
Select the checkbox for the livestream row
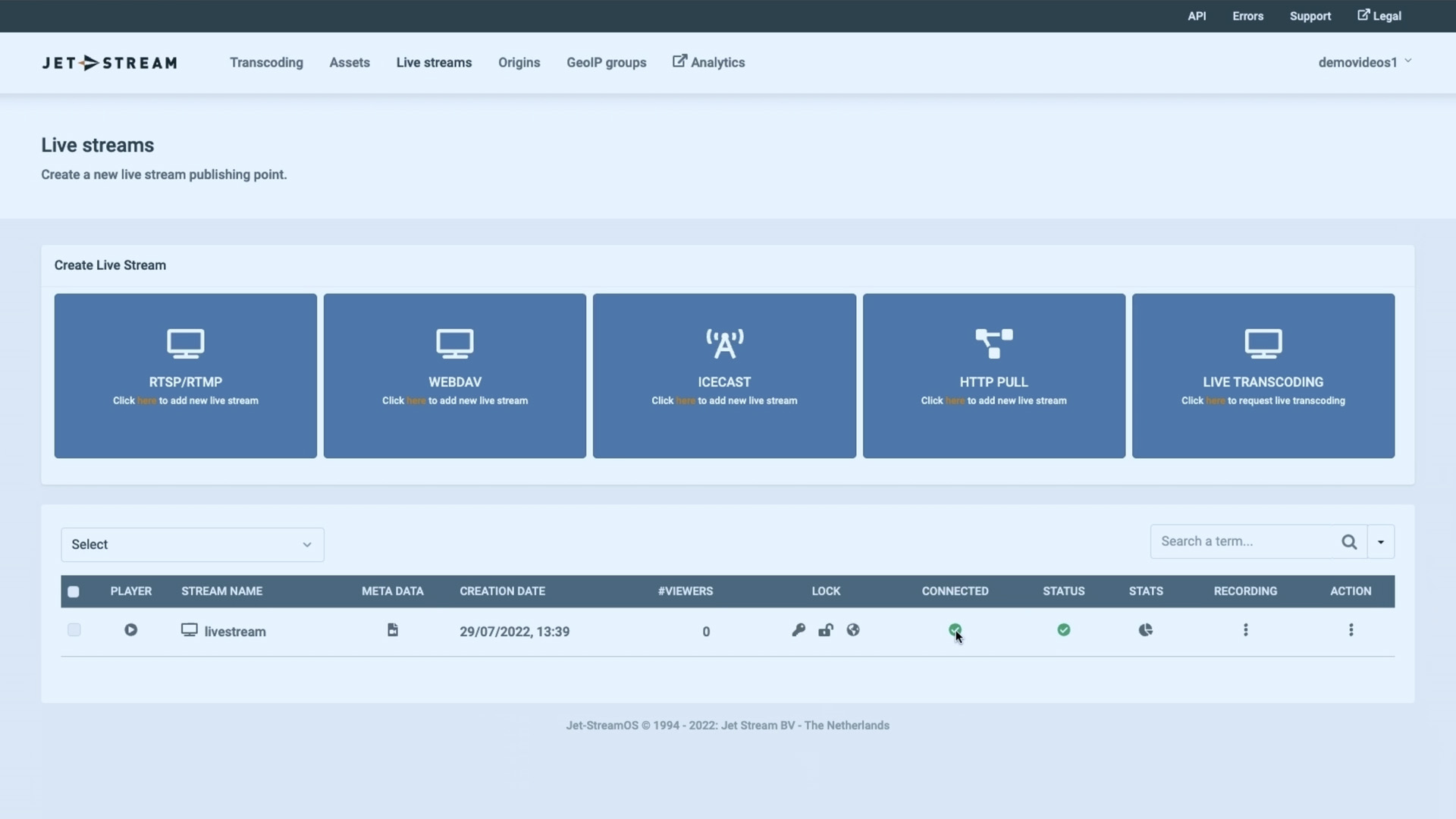[x=74, y=630]
